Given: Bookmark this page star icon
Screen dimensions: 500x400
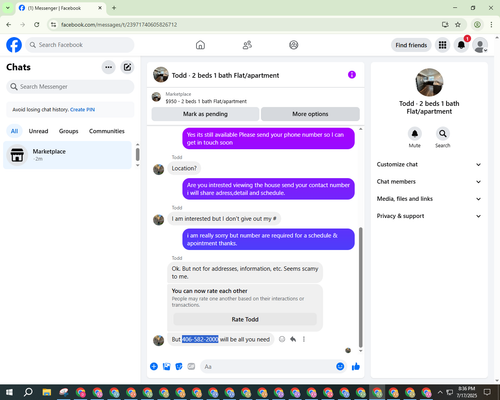Looking at the screenshot, I should 458,25.
